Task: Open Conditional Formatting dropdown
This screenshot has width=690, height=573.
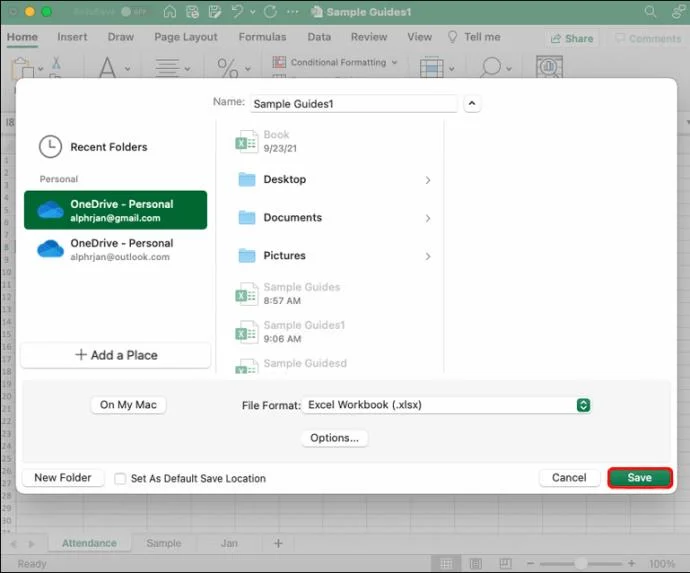Action: click(335, 62)
